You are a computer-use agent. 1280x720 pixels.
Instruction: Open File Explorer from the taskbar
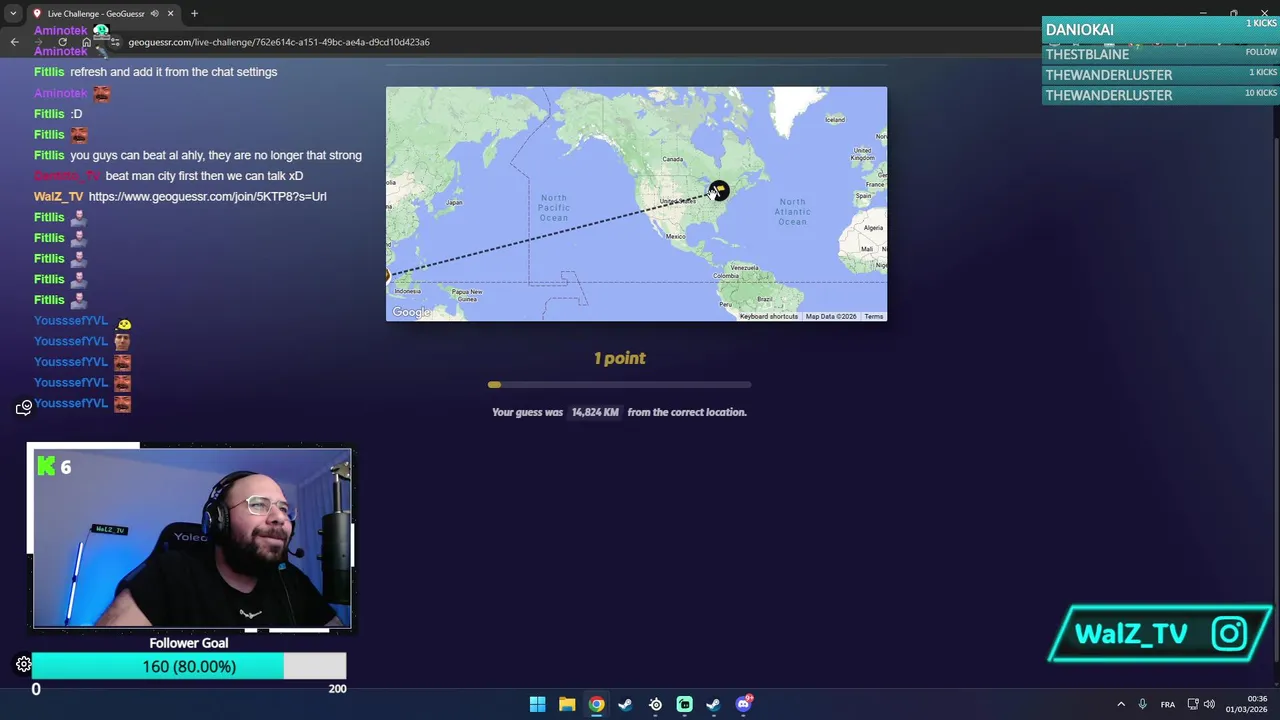pyautogui.click(x=567, y=704)
